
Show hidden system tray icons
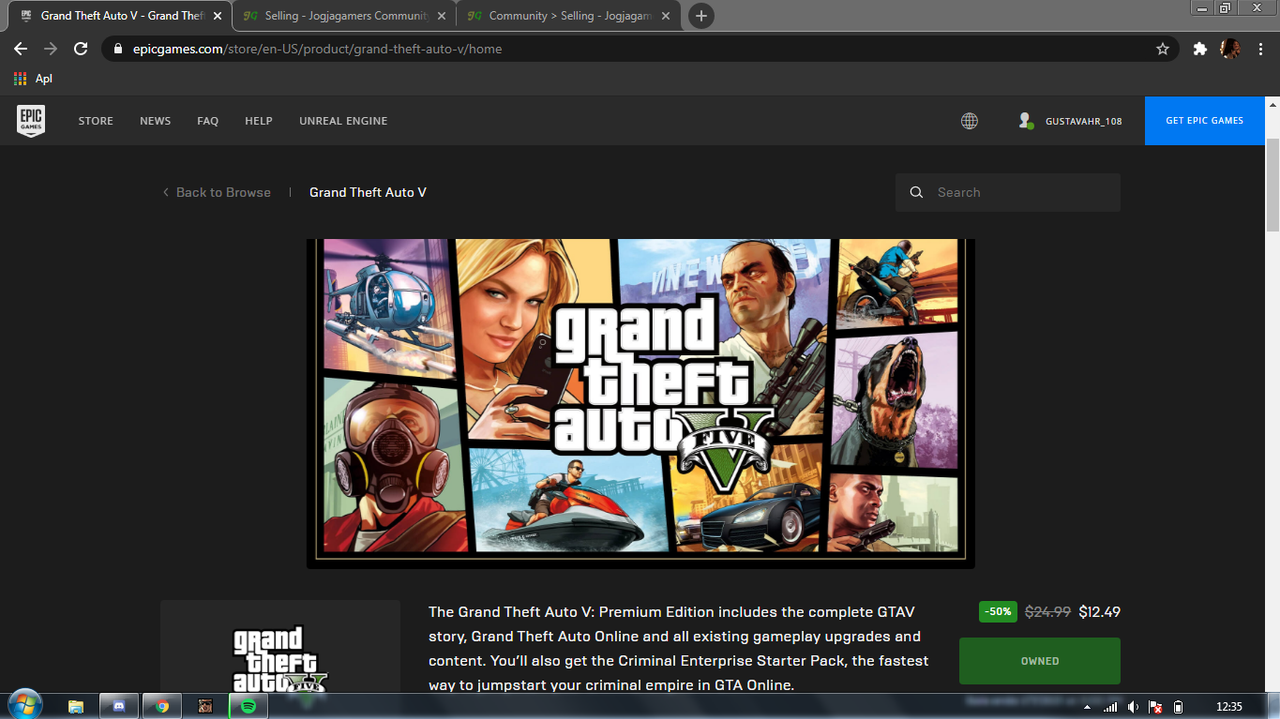(1087, 707)
